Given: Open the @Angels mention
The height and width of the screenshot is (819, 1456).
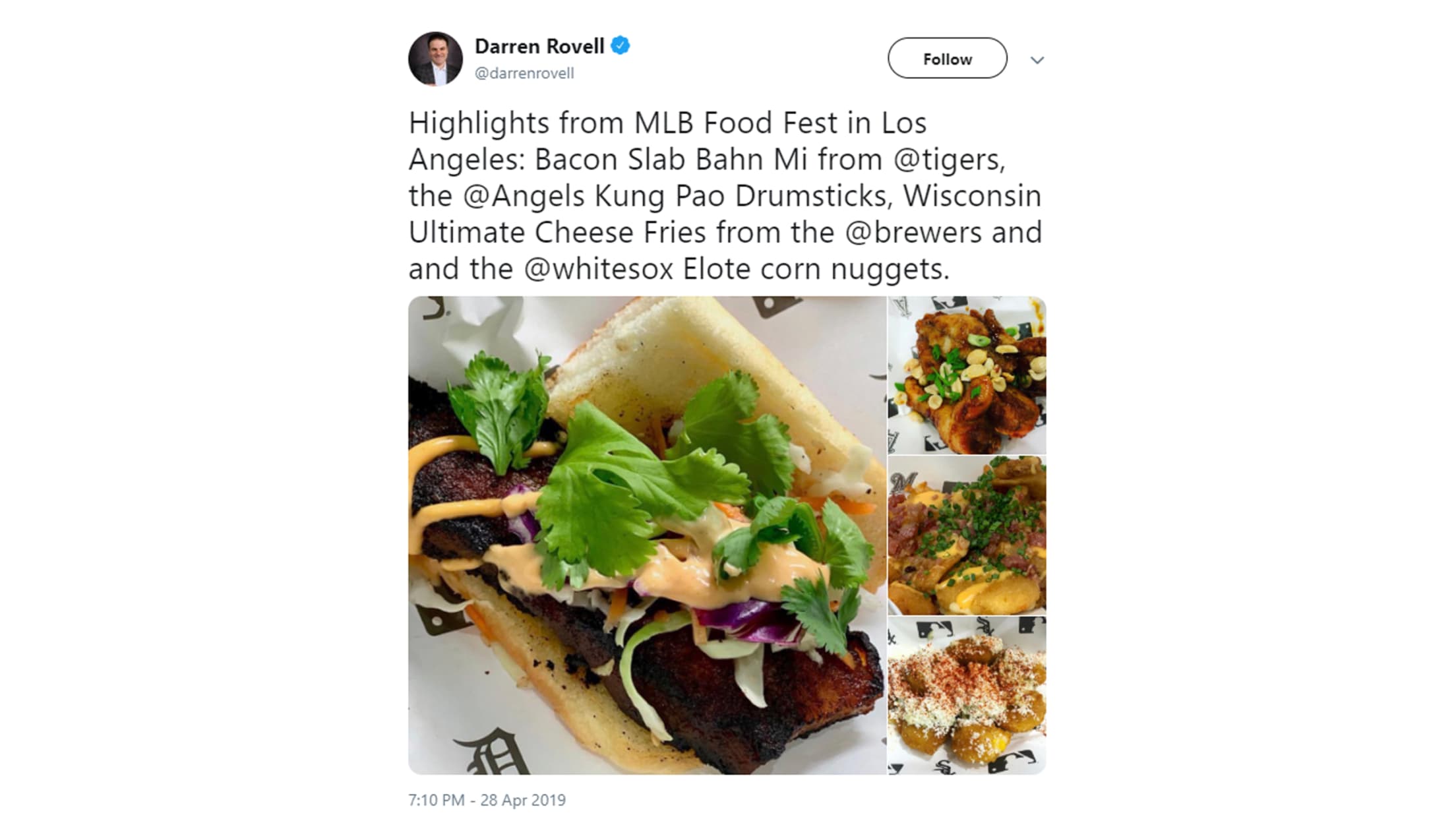Looking at the screenshot, I should [524, 196].
